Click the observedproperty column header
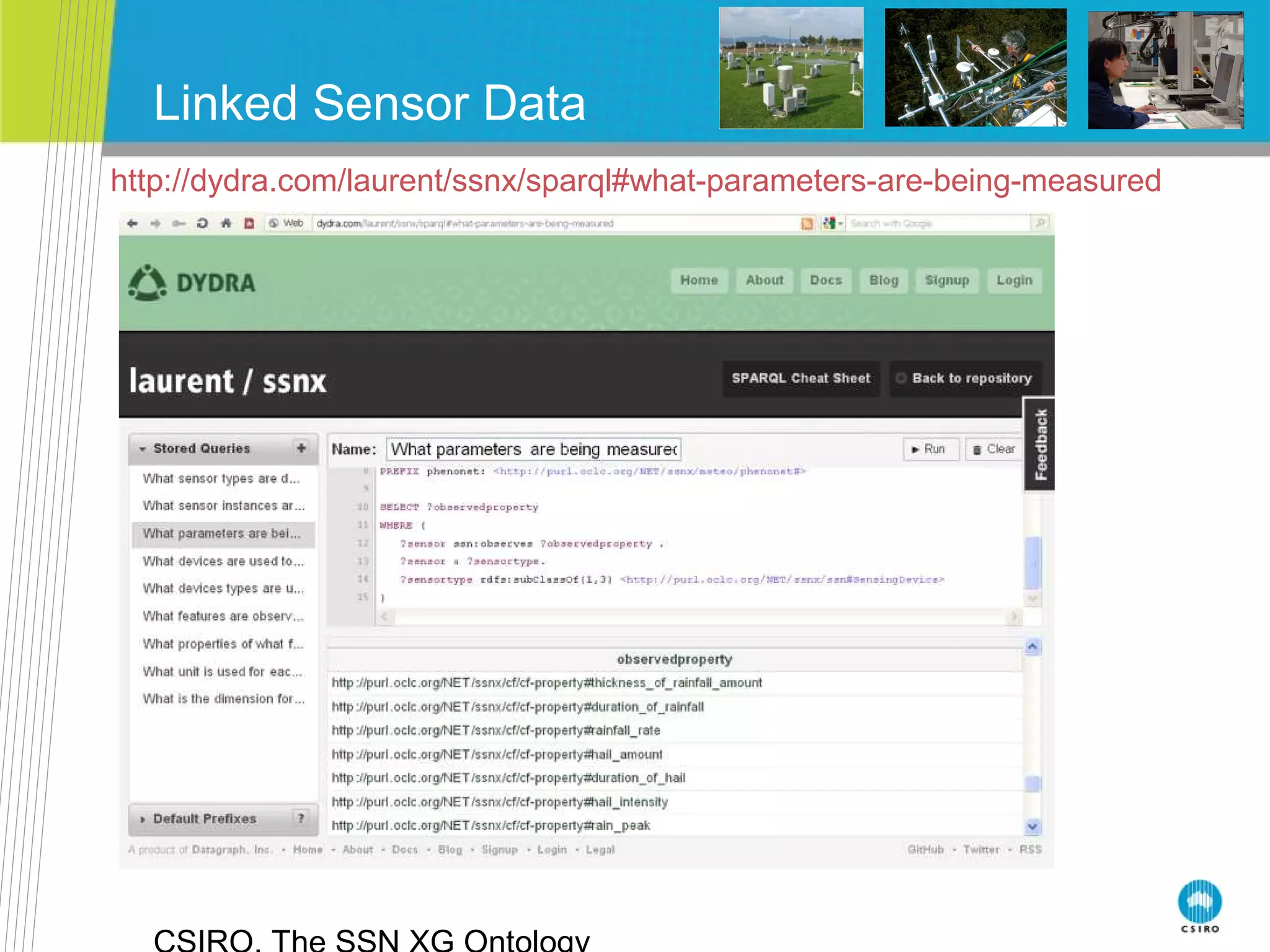 674,659
